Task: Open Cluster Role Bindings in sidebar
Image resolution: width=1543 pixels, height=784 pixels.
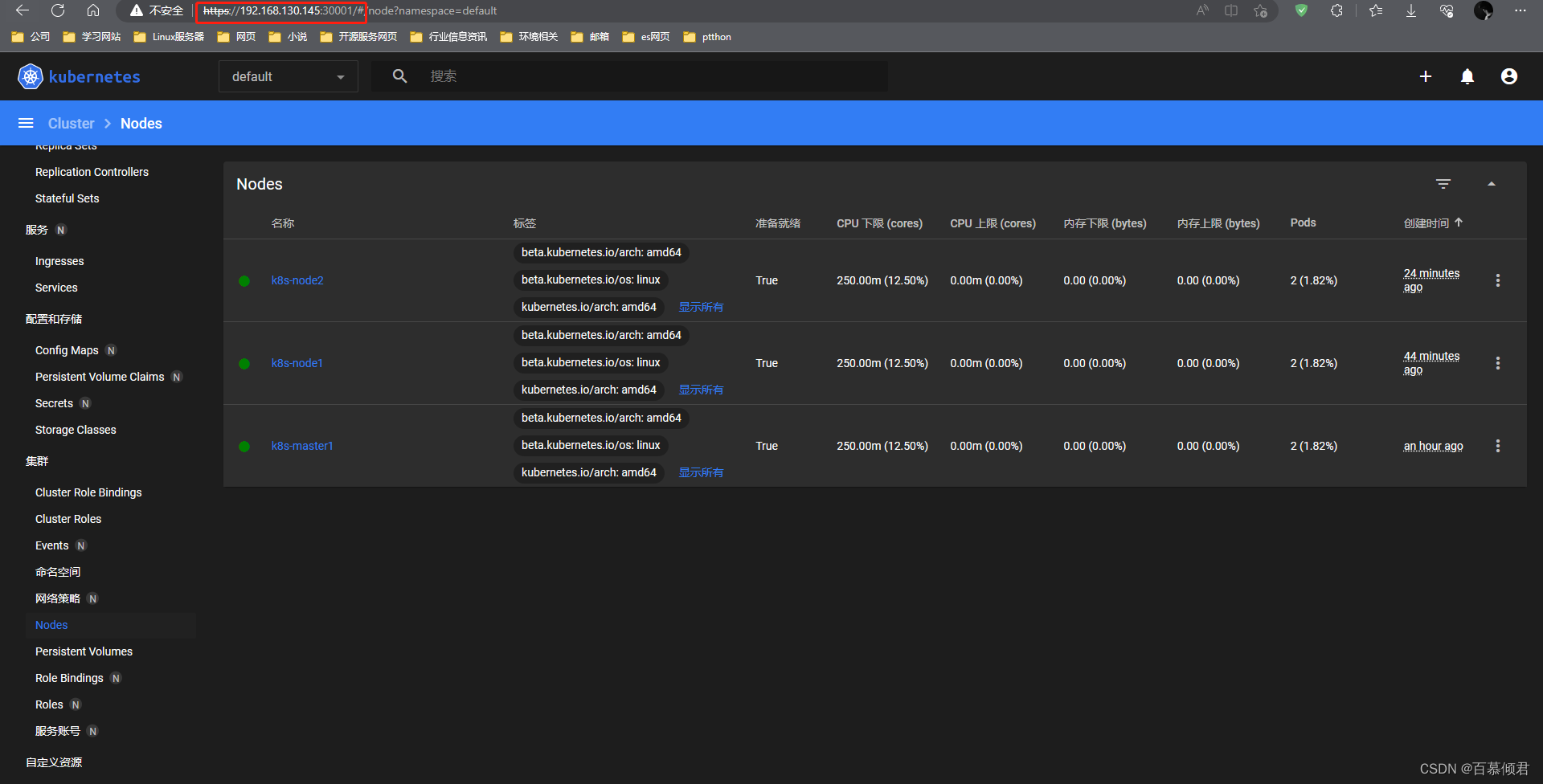Action: 88,492
